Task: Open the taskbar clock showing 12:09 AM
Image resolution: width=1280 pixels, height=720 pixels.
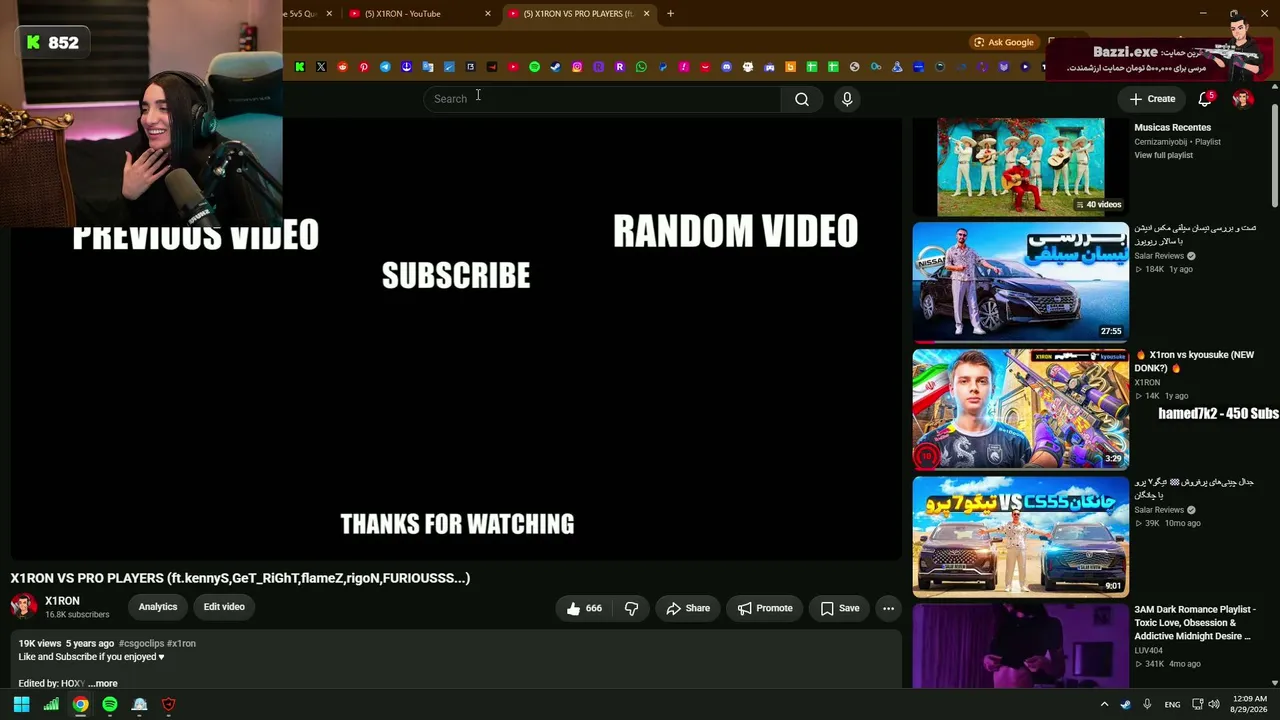Action: pyautogui.click(x=1248, y=704)
